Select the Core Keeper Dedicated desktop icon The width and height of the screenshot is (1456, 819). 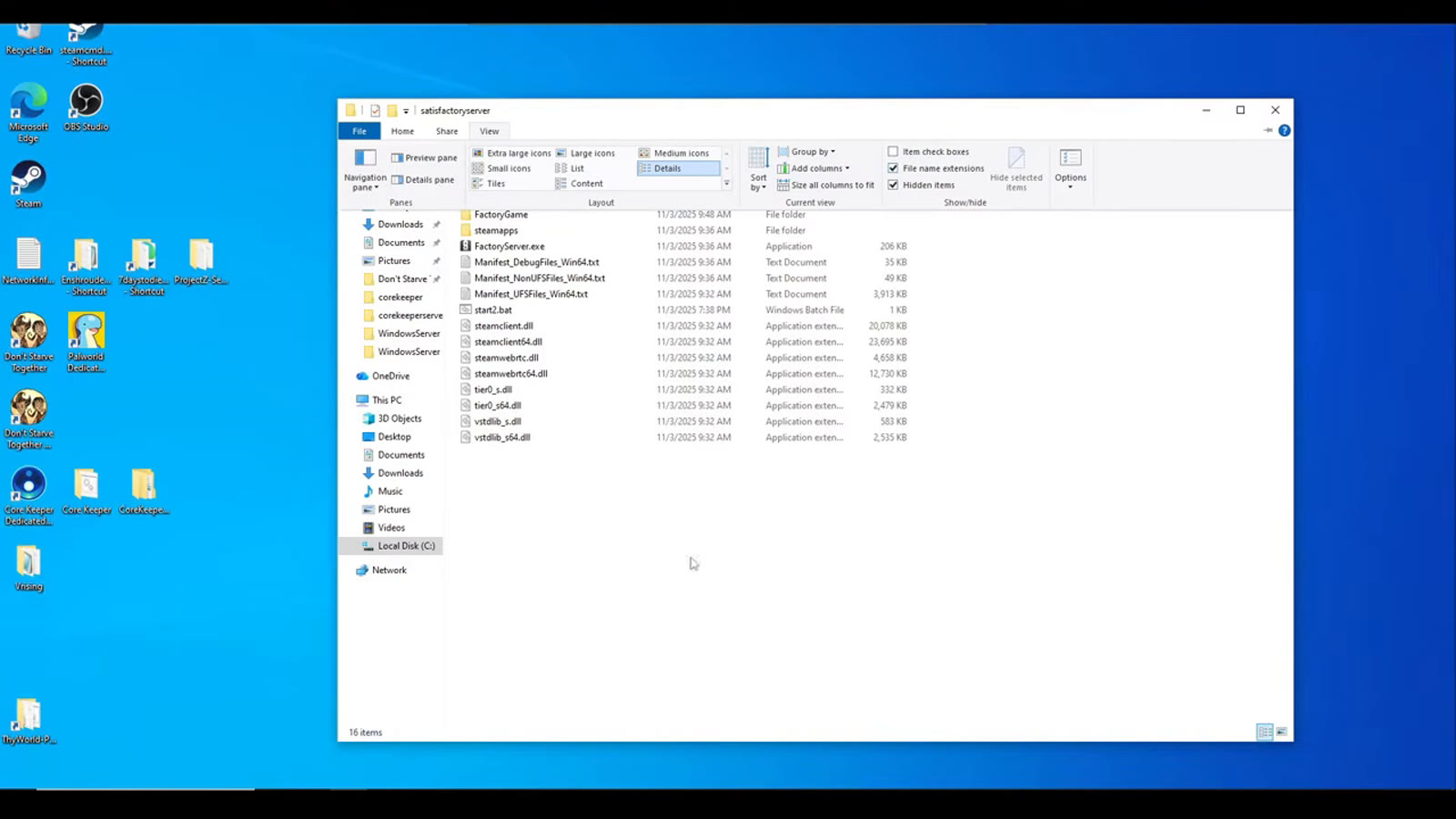[x=28, y=496]
